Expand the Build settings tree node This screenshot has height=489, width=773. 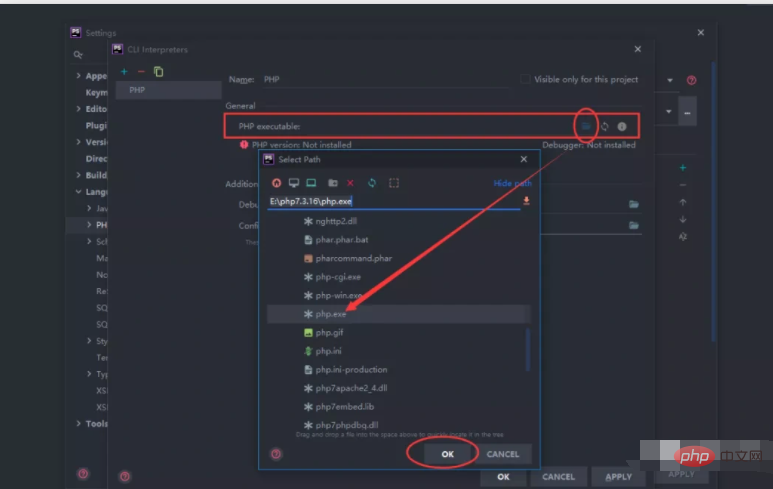78,175
